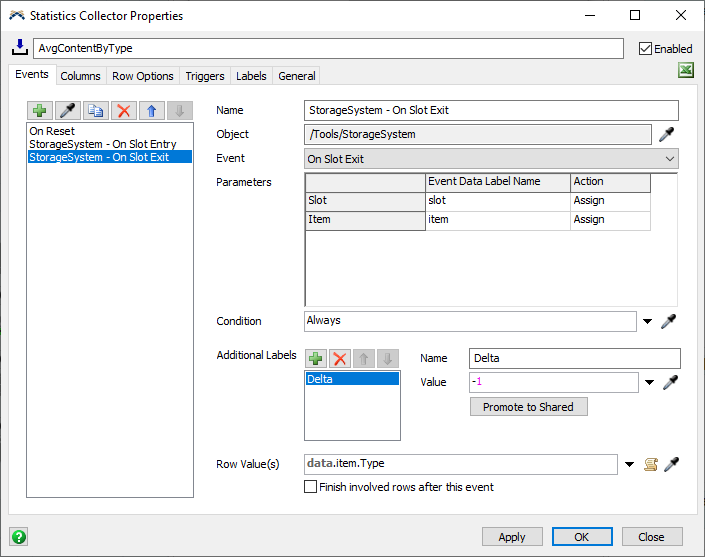Screen dimensions: 705x557
Task: Delete selected event with red X icon
Action: click(123, 111)
